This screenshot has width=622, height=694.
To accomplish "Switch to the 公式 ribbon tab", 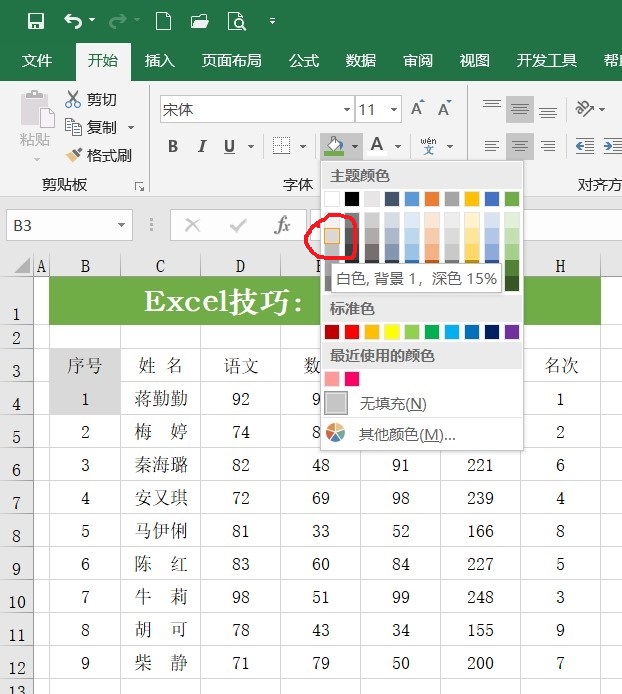I will (x=304, y=61).
